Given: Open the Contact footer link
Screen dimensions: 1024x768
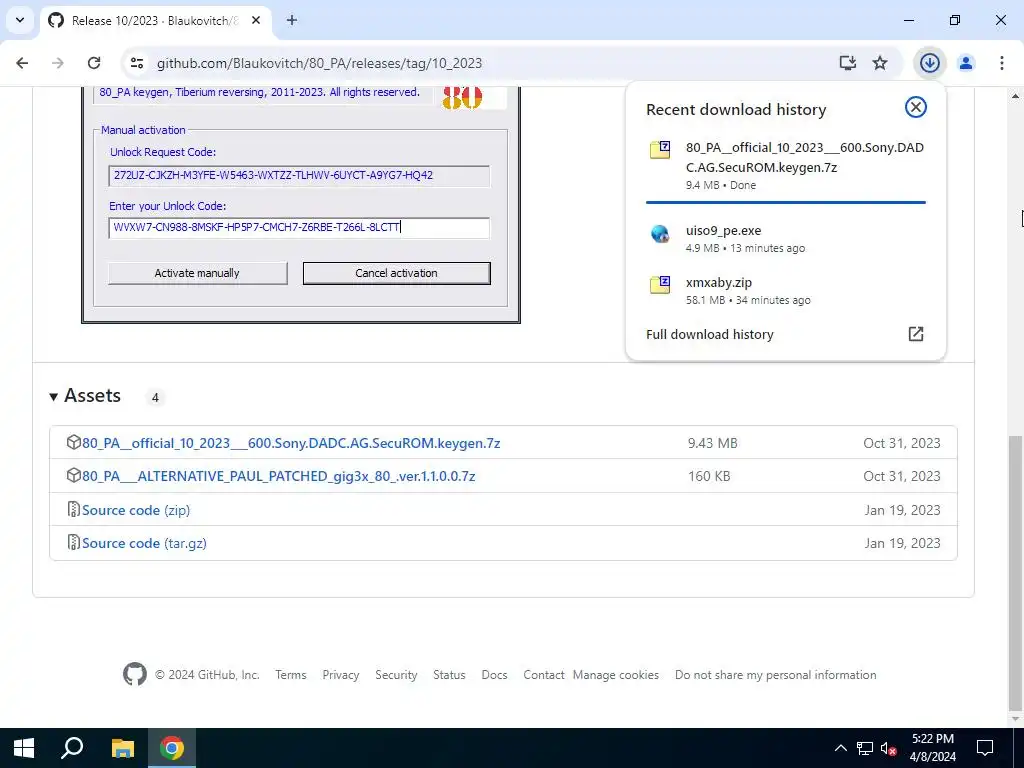Looking at the screenshot, I should [x=543, y=675].
